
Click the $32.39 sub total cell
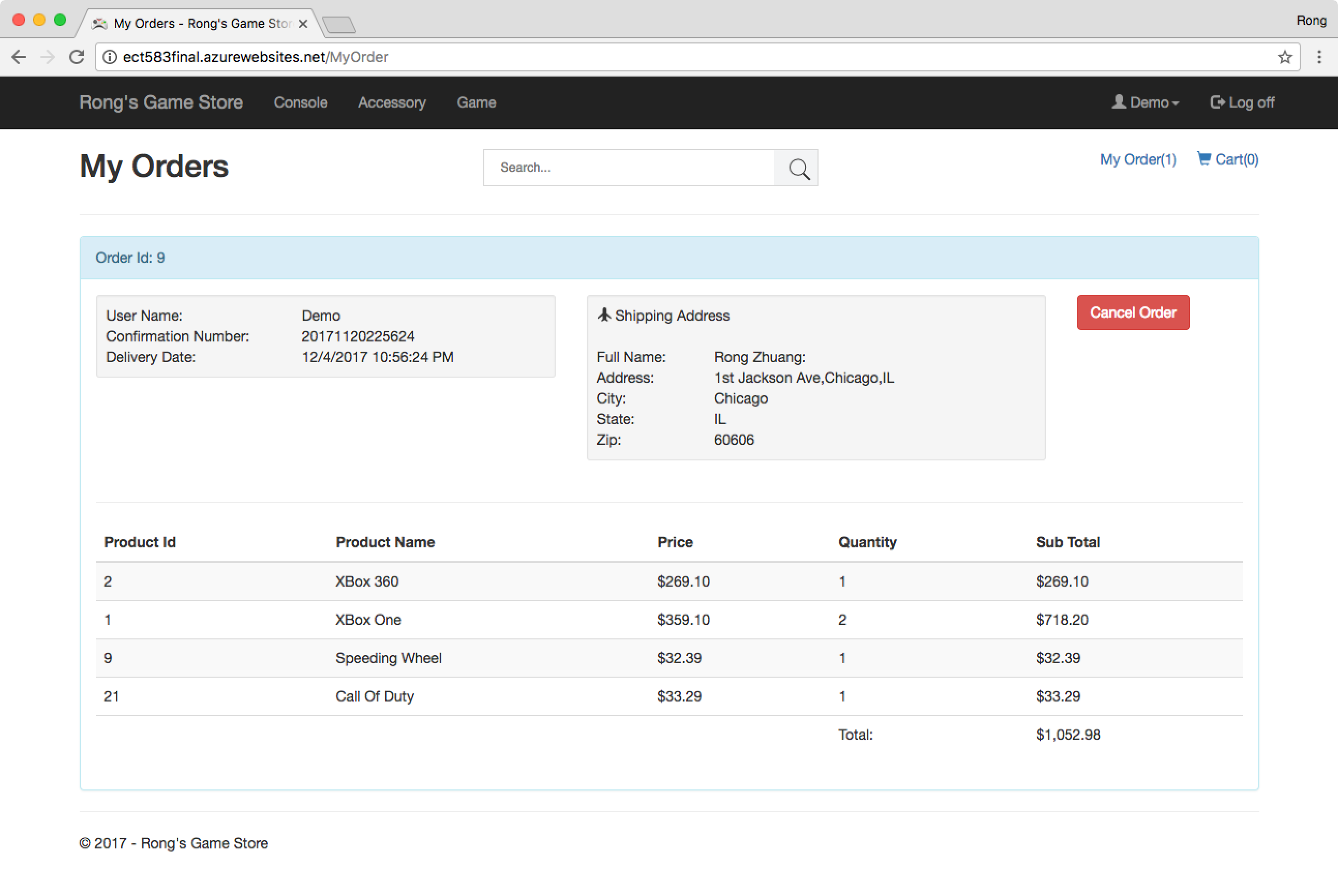(1058, 658)
